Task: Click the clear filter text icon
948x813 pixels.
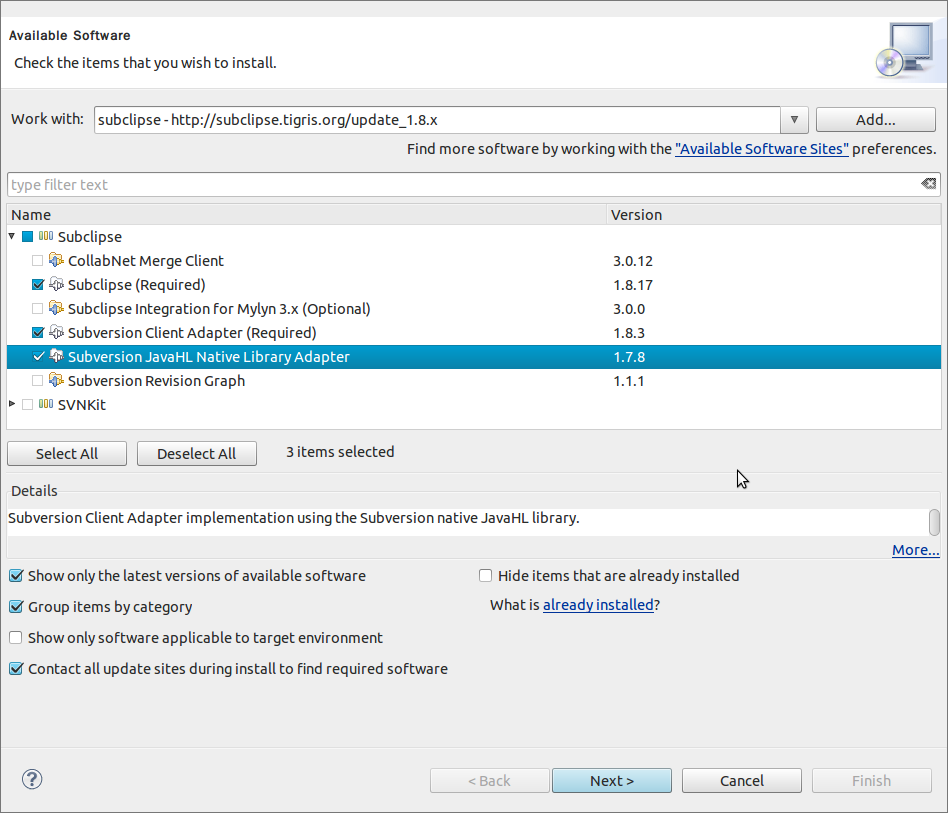Action: [x=929, y=184]
